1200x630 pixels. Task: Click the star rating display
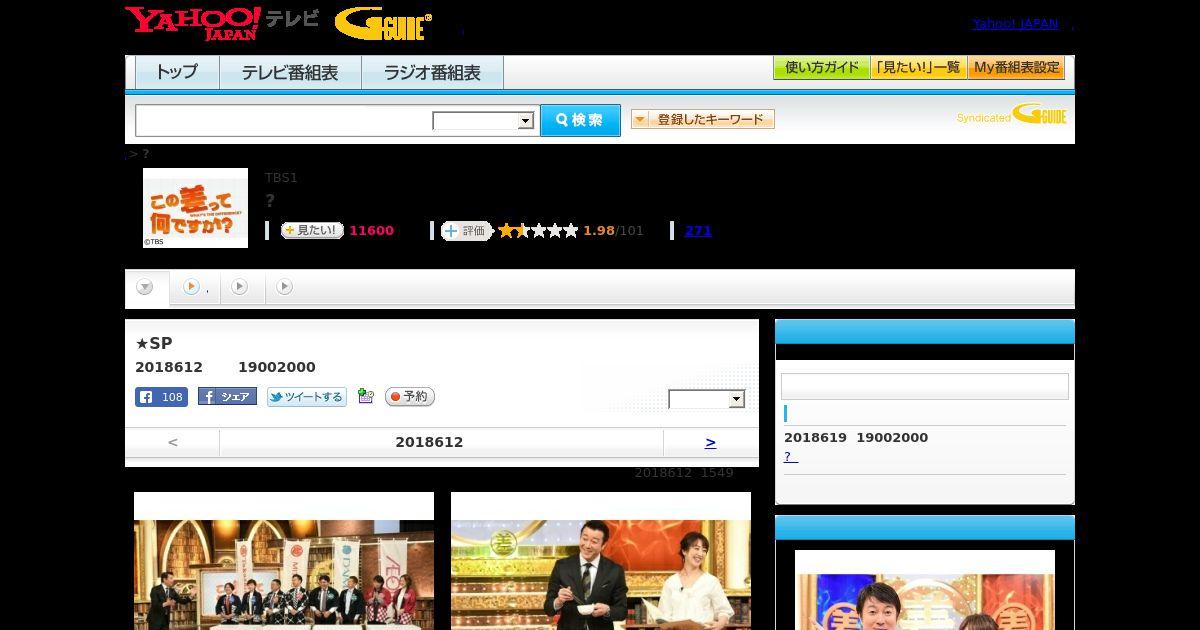538,231
